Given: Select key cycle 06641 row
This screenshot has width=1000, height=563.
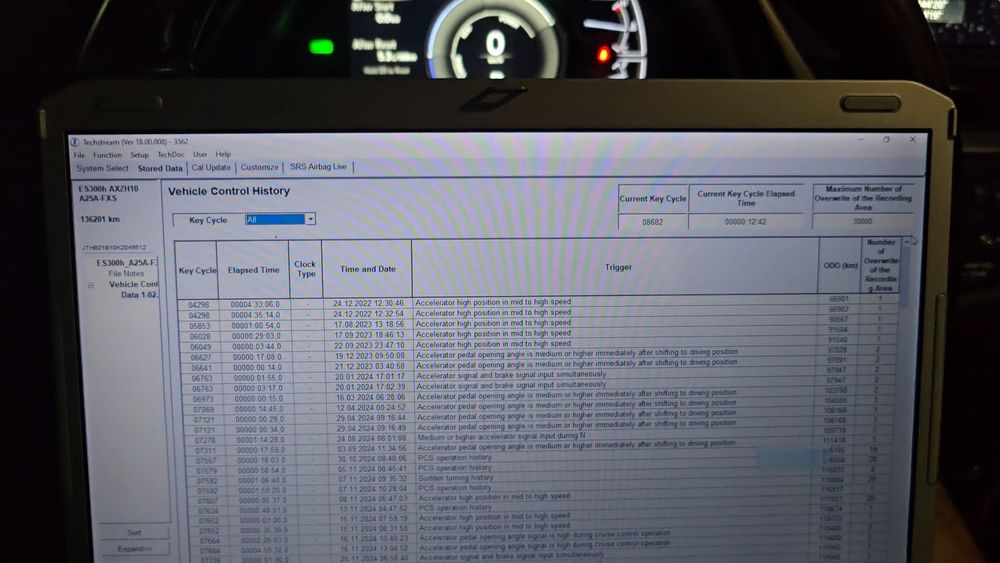Looking at the screenshot, I should (x=538, y=366).
